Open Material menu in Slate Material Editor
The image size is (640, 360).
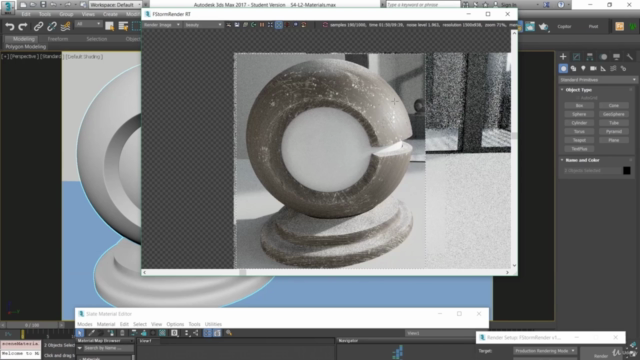[106, 324]
